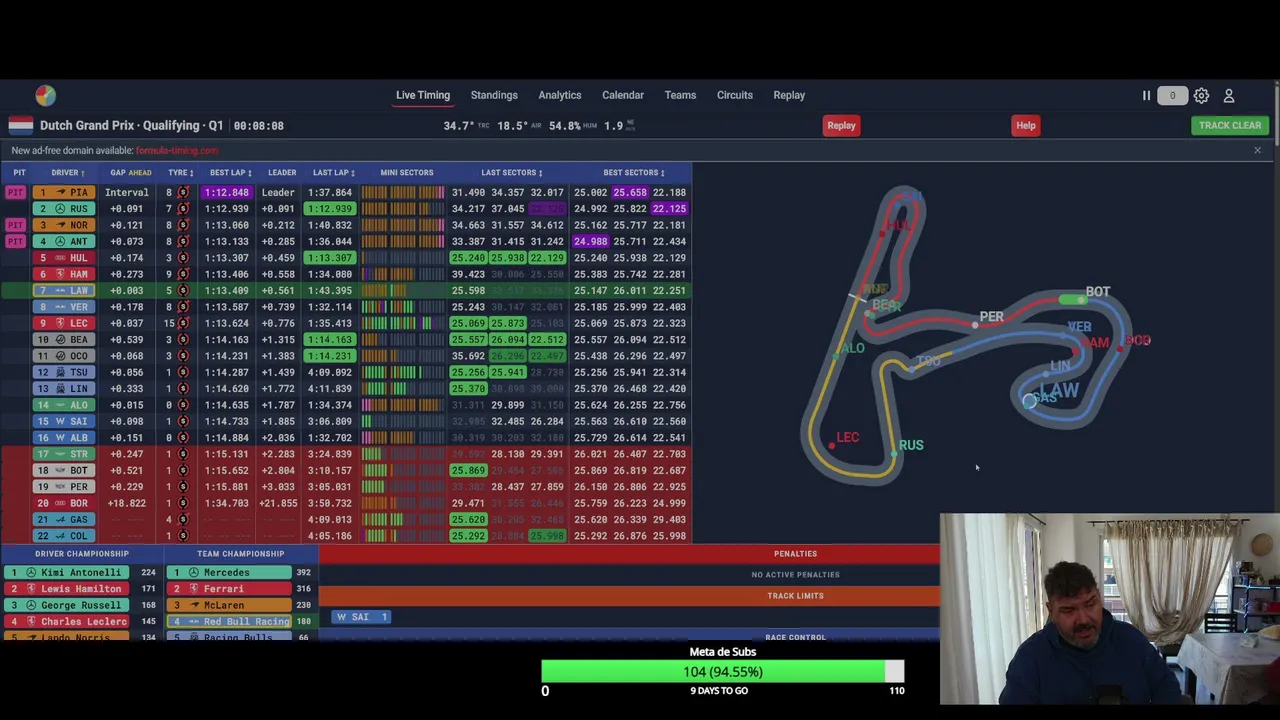Click the Leader column header
Viewport: 1280px width, 720px height.
281,172
